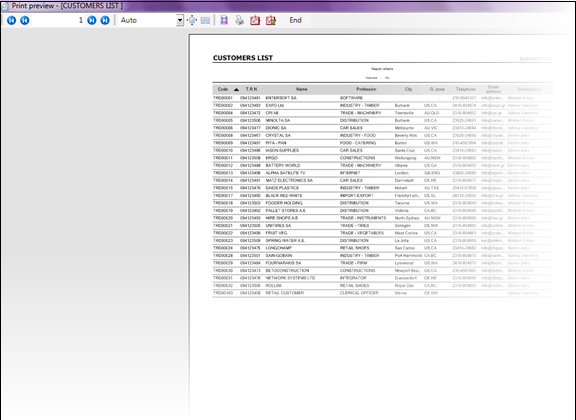Image resolution: width=576 pixels, height=420 pixels.
Task: Click the Name column header
Action: 302,89
